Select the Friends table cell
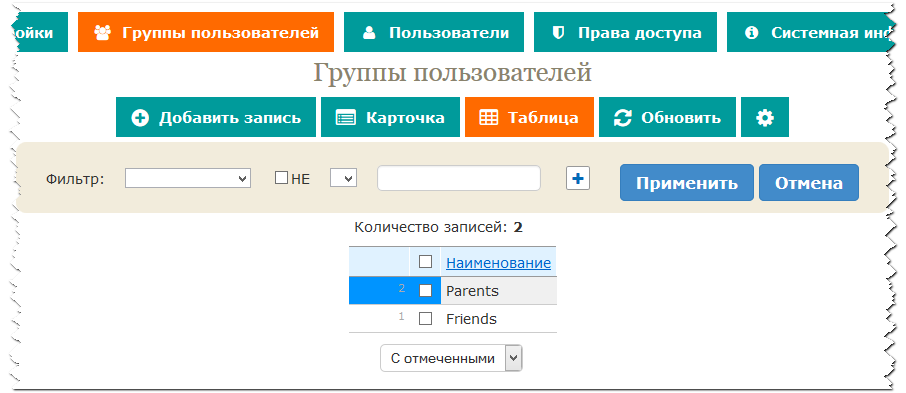The height and width of the screenshot is (393, 906). click(499, 318)
